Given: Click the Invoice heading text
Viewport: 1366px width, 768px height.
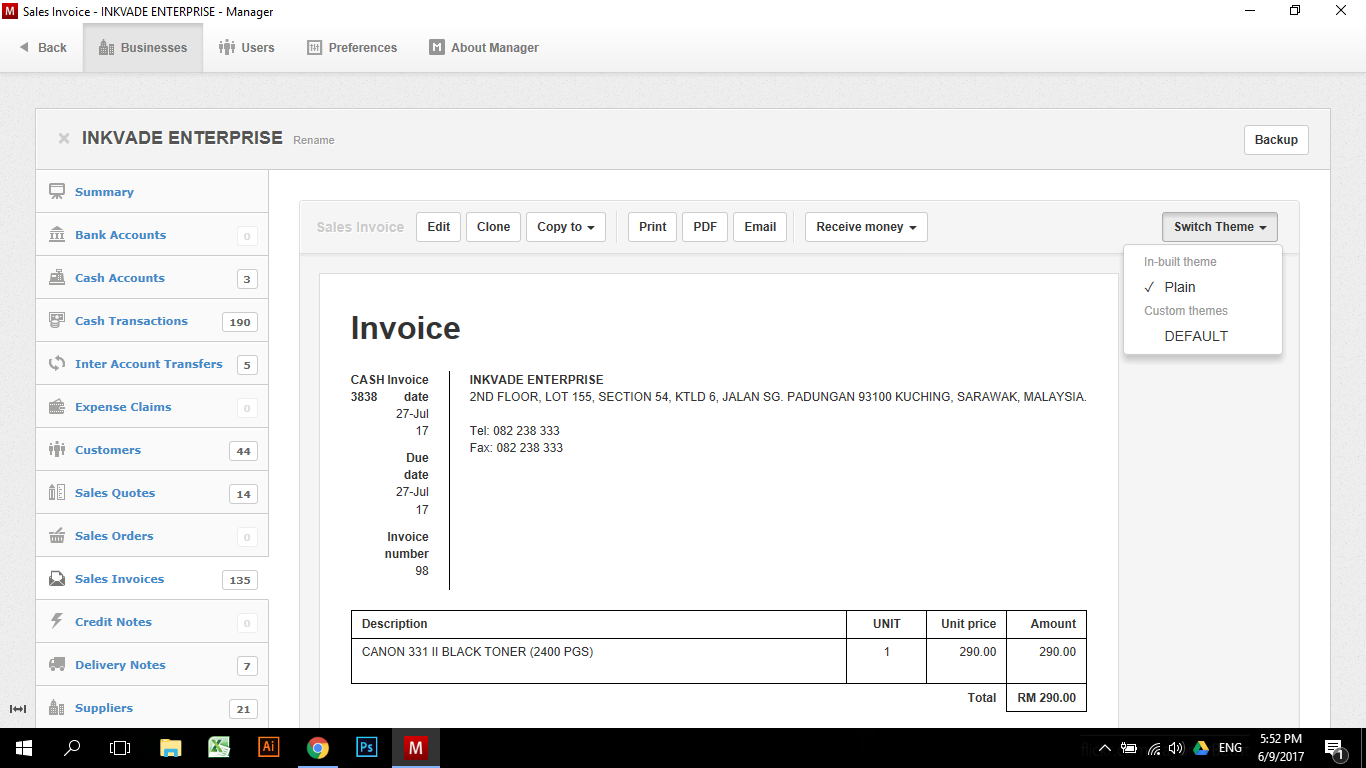Looking at the screenshot, I should click(406, 328).
